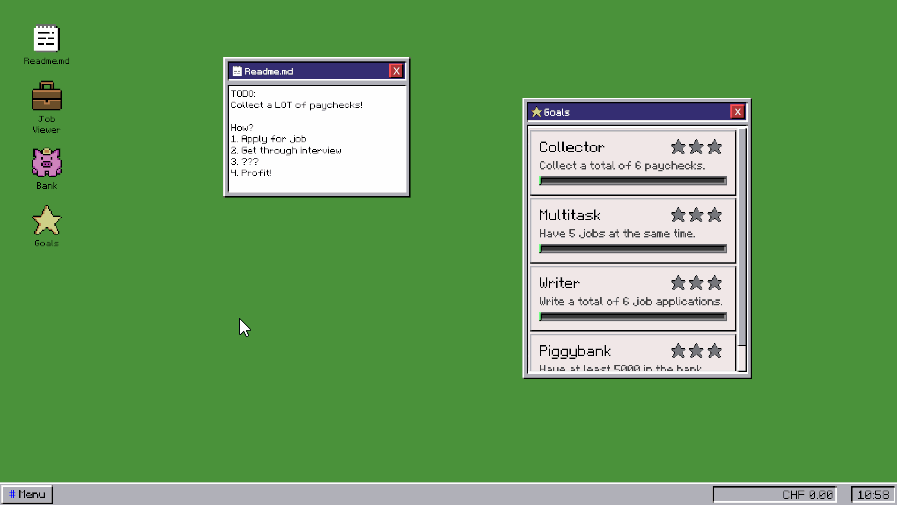Image resolution: width=897 pixels, height=505 pixels.
Task: Click the 10:58 clock in taskbar
Action: point(873,495)
